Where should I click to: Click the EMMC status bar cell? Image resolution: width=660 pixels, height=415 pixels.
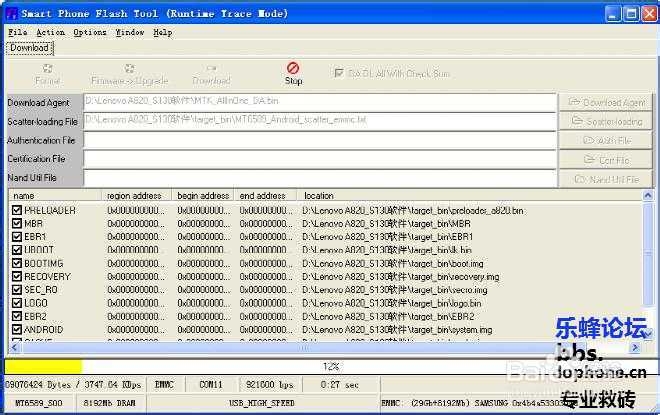pos(164,385)
